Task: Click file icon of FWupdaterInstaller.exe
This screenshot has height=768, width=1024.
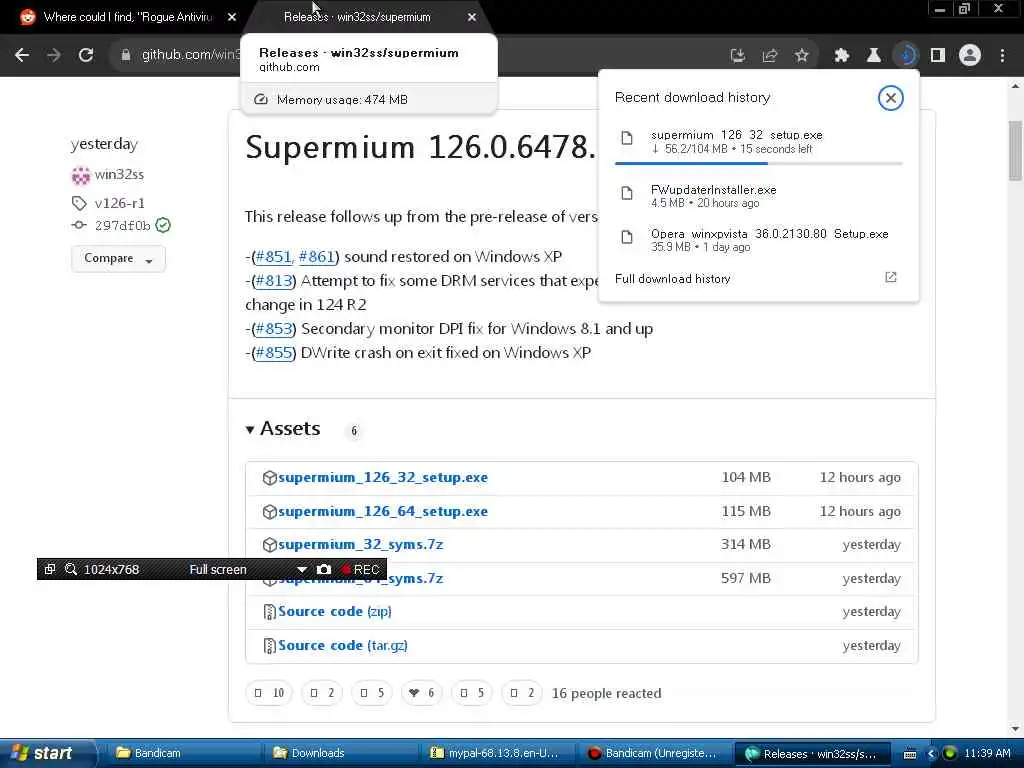Action: coord(627,193)
